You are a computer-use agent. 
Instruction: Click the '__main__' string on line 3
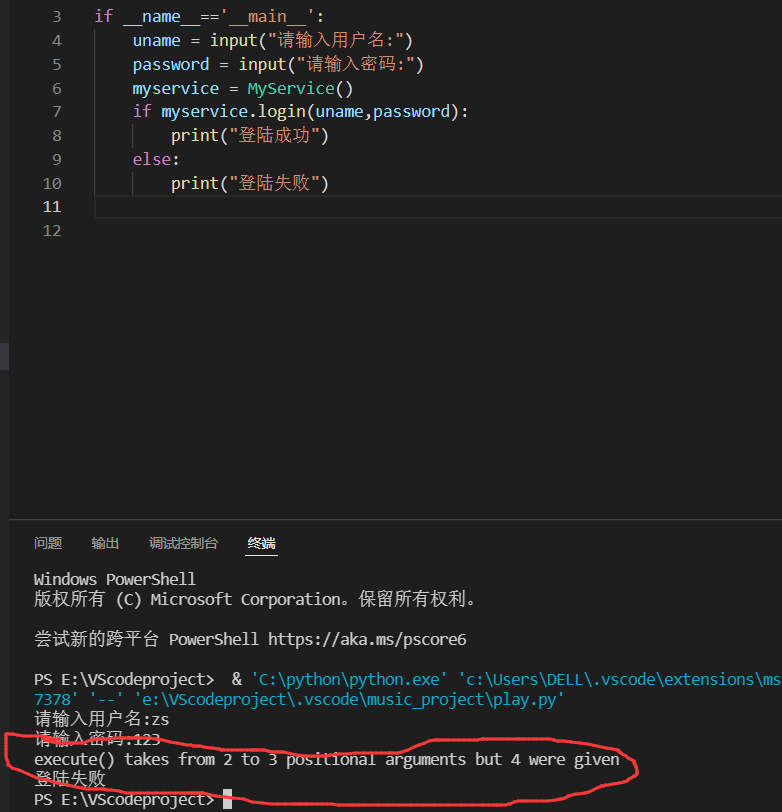[267, 17]
